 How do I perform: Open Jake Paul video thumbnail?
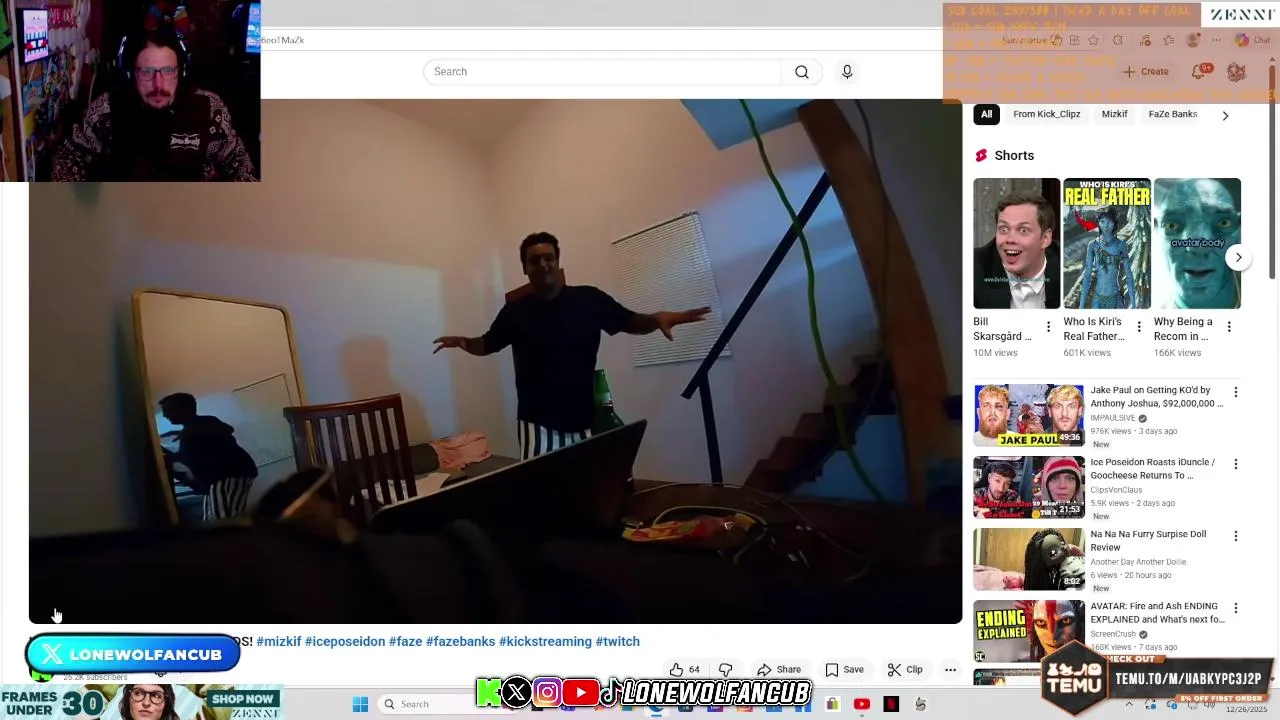[1029, 415]
